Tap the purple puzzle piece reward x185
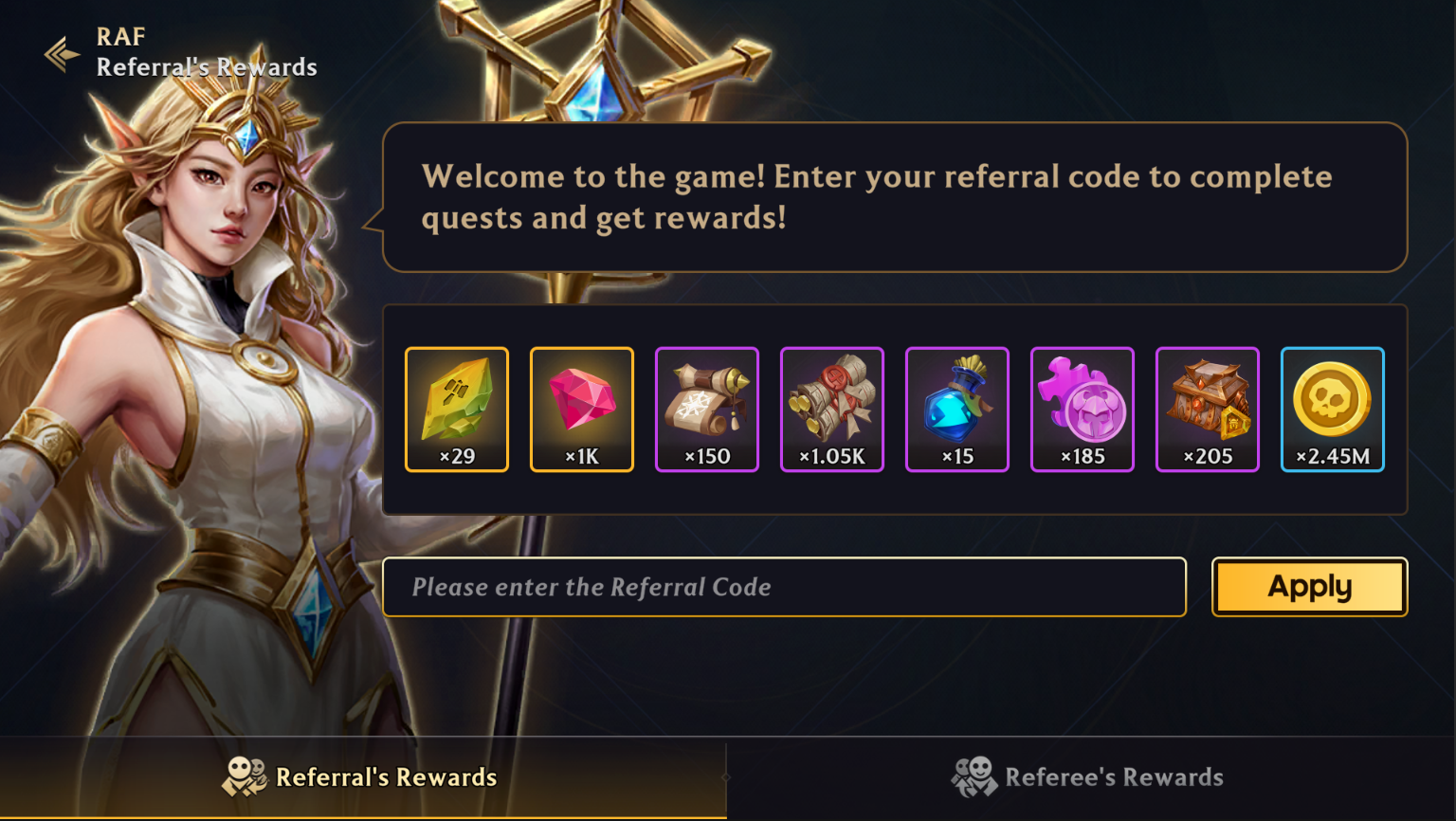Image resolution: width=1456 pixels, height=821 pixels. [1083, 410]
